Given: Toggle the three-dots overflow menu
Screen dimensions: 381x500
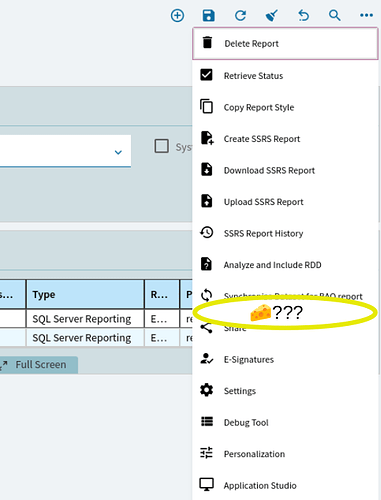Looking at the screenshot, I should 366,15.
